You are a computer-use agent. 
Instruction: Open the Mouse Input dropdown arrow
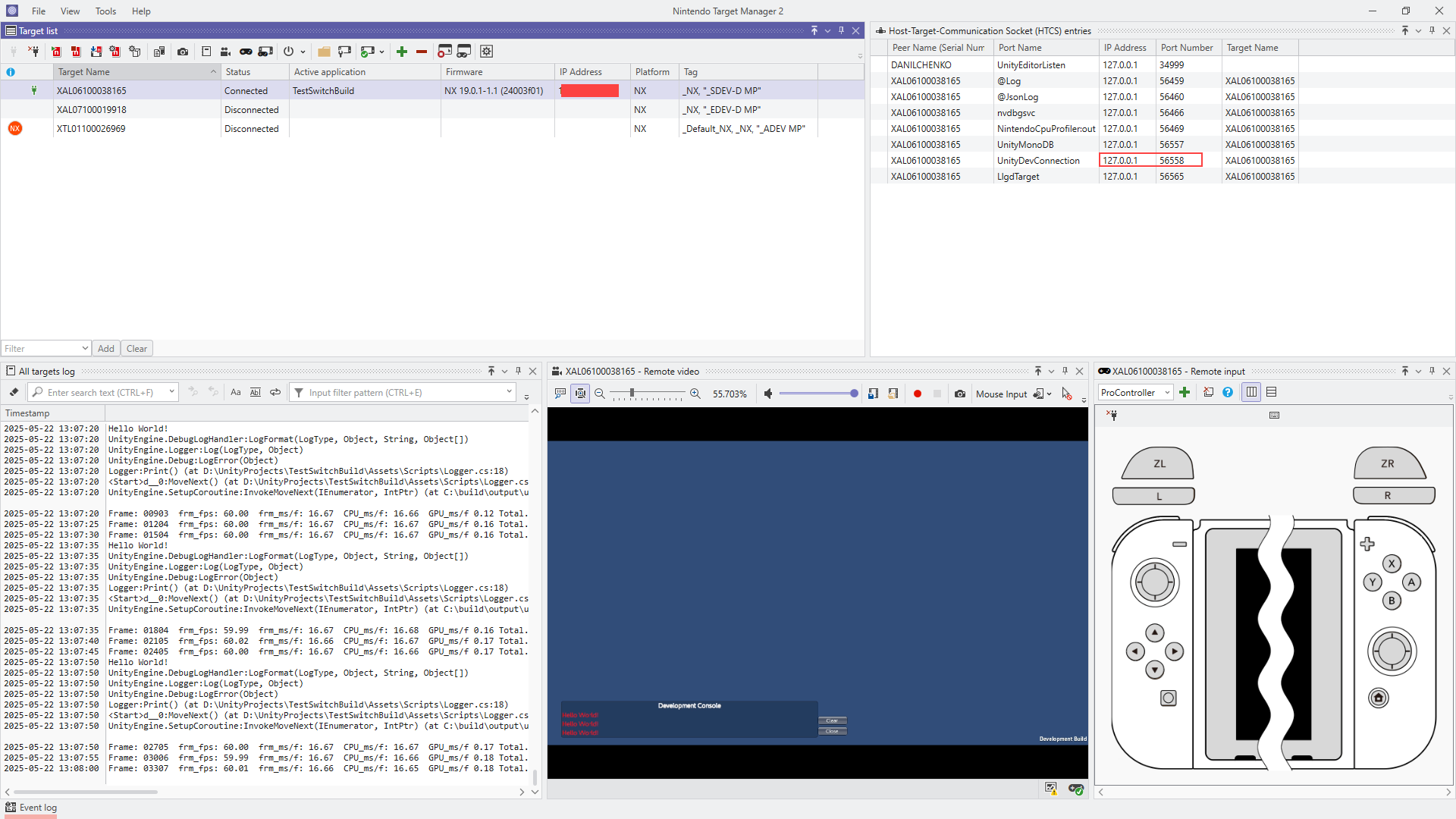[x=1049, y=394]
